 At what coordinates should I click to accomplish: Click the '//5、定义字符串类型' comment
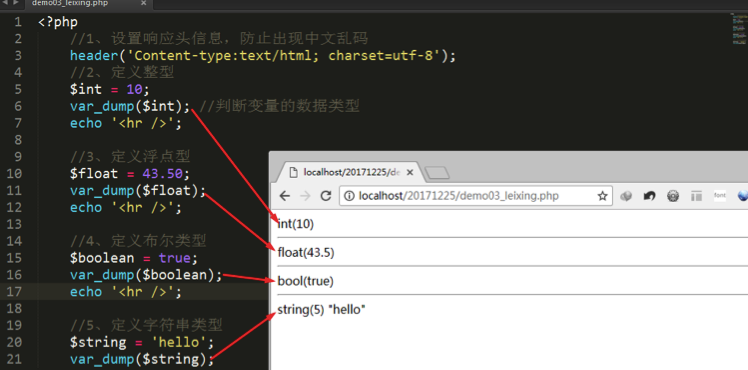[x=146, y=325]
